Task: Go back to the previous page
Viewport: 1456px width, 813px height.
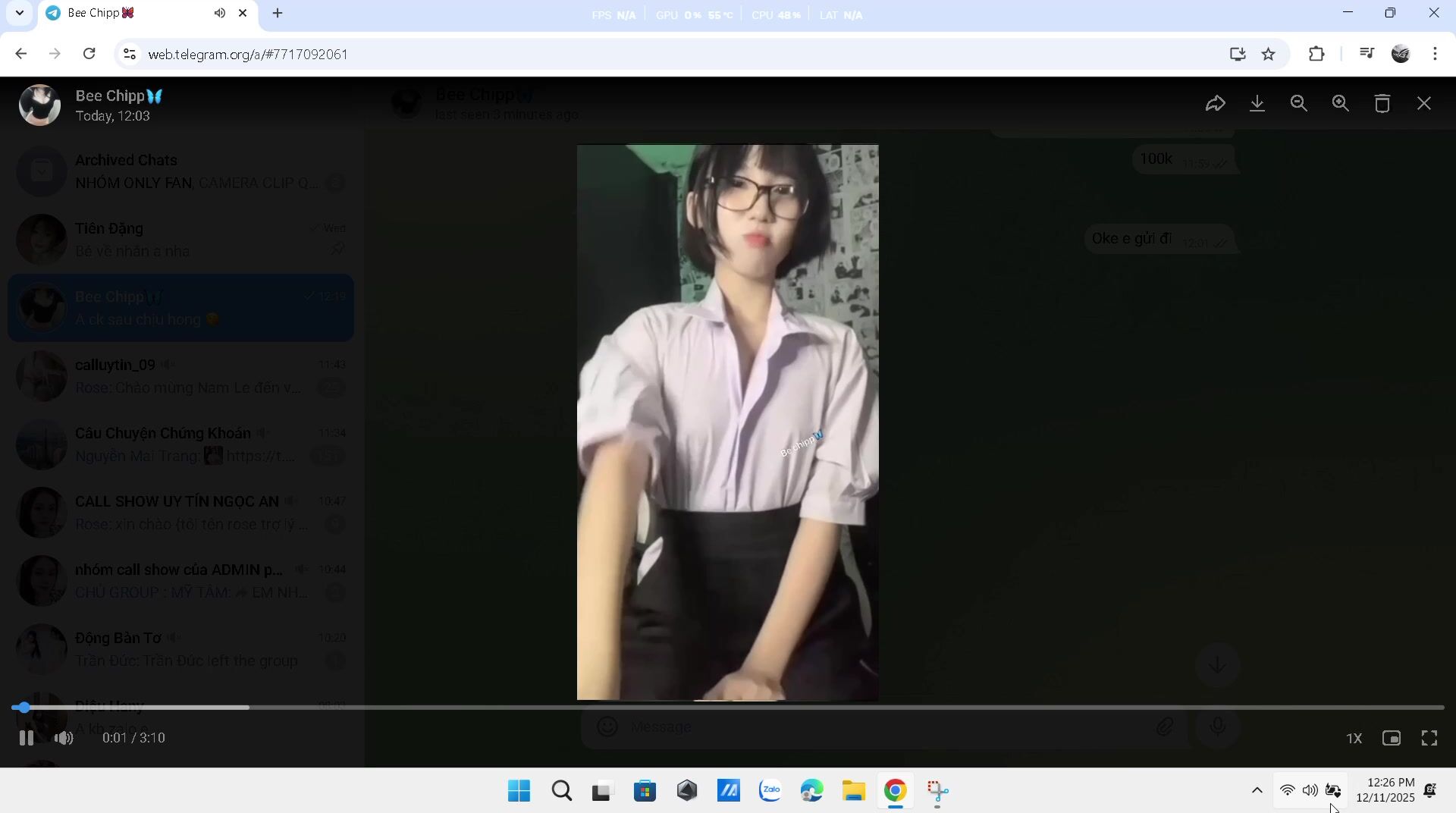Action: coord(20,54)
